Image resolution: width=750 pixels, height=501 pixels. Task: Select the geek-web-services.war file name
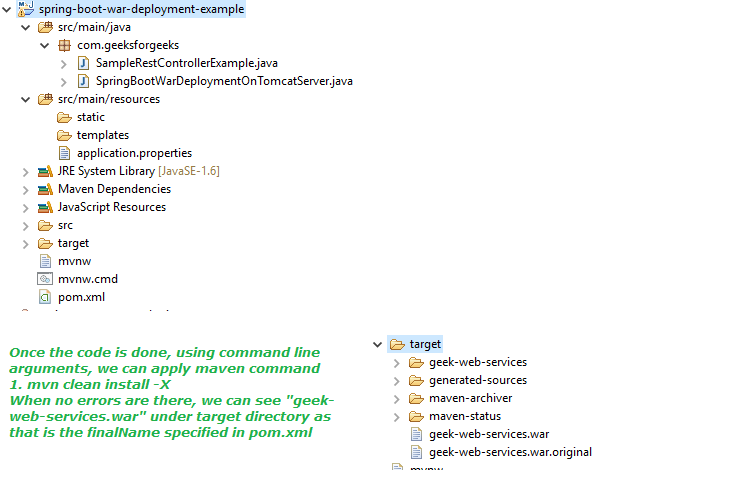pyautogui.click(x=489, y=434)
